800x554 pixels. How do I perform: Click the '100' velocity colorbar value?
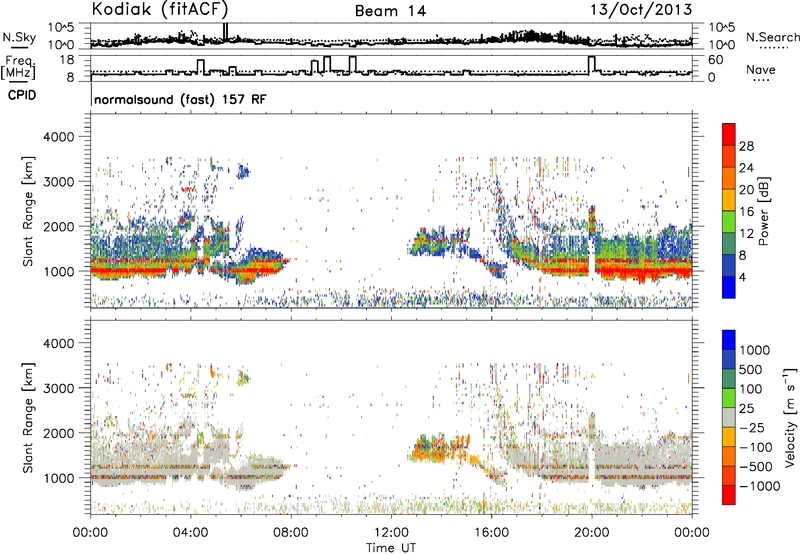click(x=753, y=389)
